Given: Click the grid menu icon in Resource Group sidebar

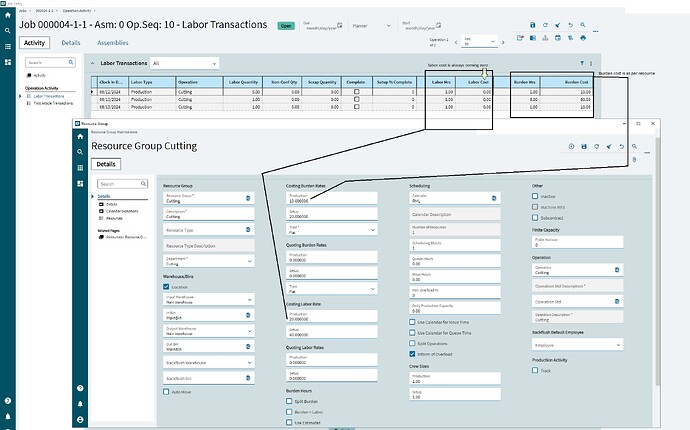Looking at the screenshot, I should 80,168.
